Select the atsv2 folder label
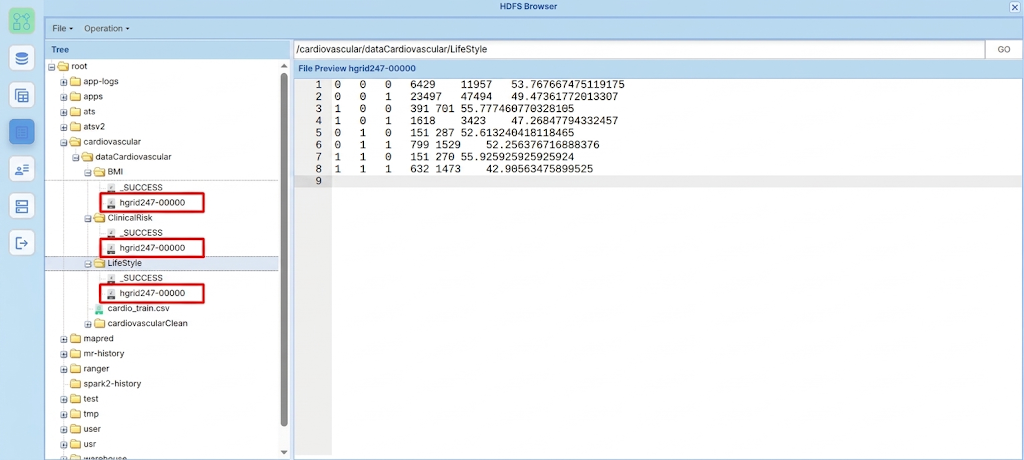 (94, 126)
